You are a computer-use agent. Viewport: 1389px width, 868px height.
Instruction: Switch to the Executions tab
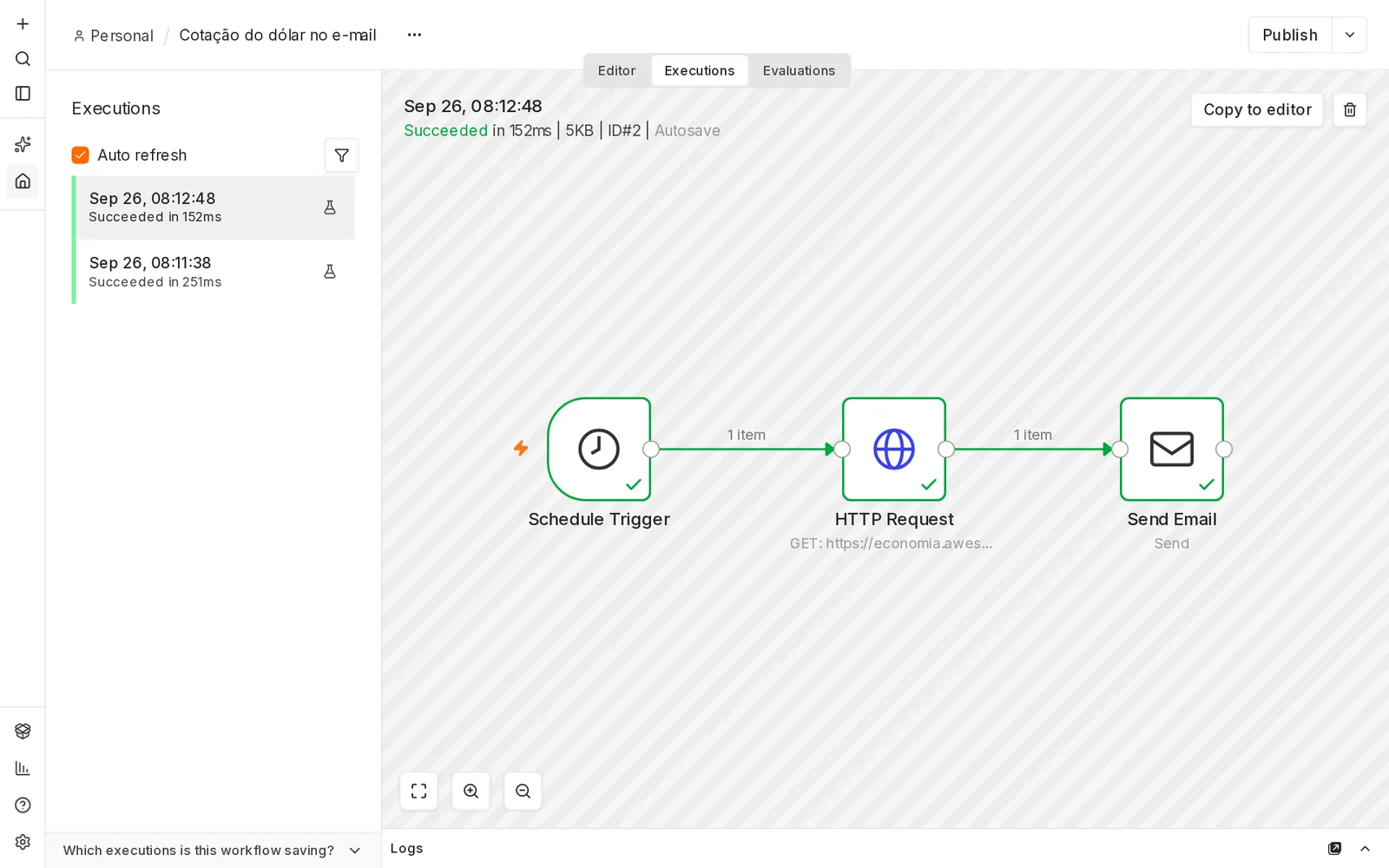click(x=700, y=70)
